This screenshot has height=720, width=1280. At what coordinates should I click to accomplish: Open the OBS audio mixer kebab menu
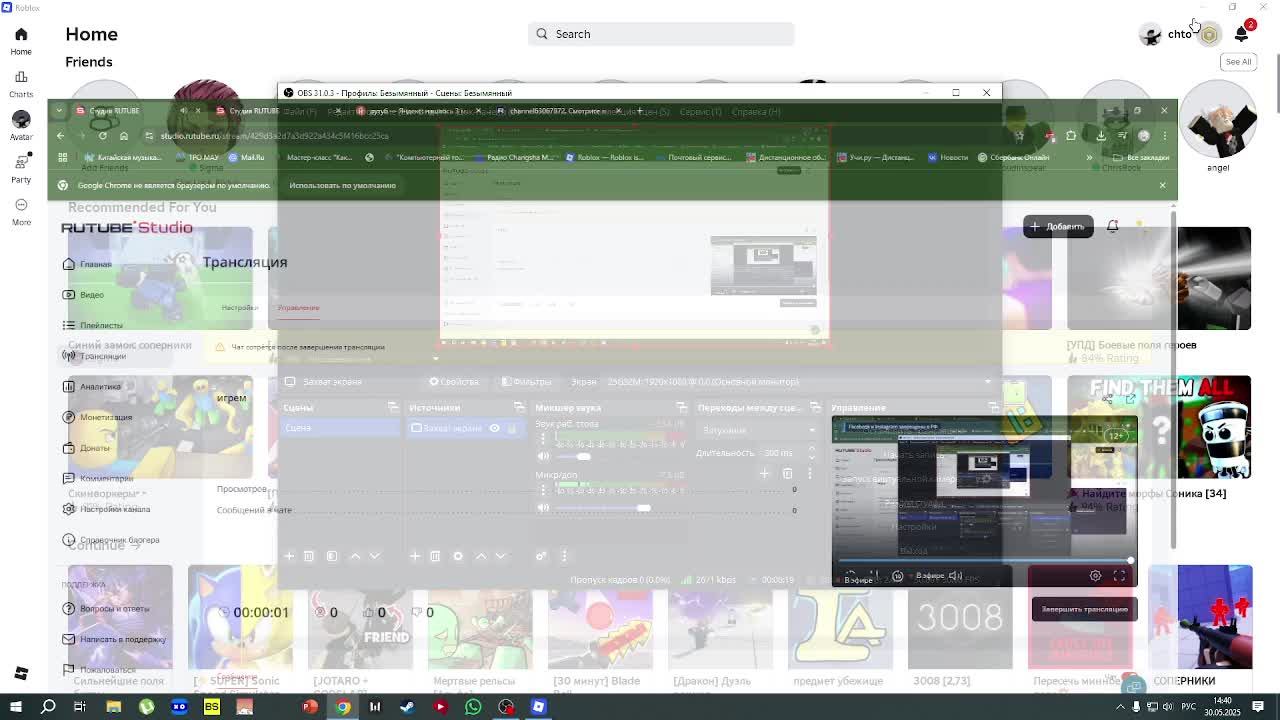click(x=563, y=556)
